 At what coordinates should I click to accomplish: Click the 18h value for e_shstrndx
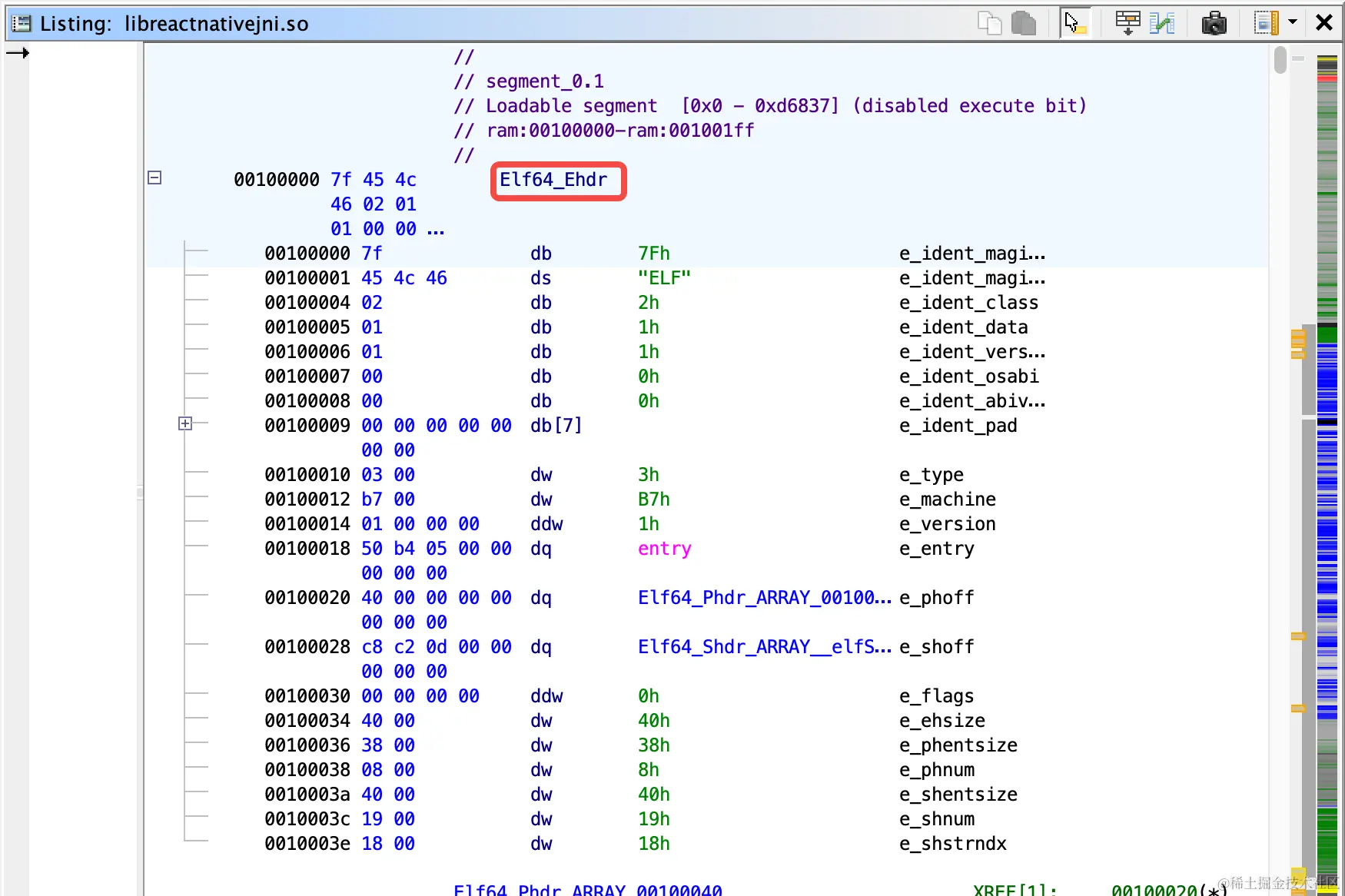click(654, 844)
